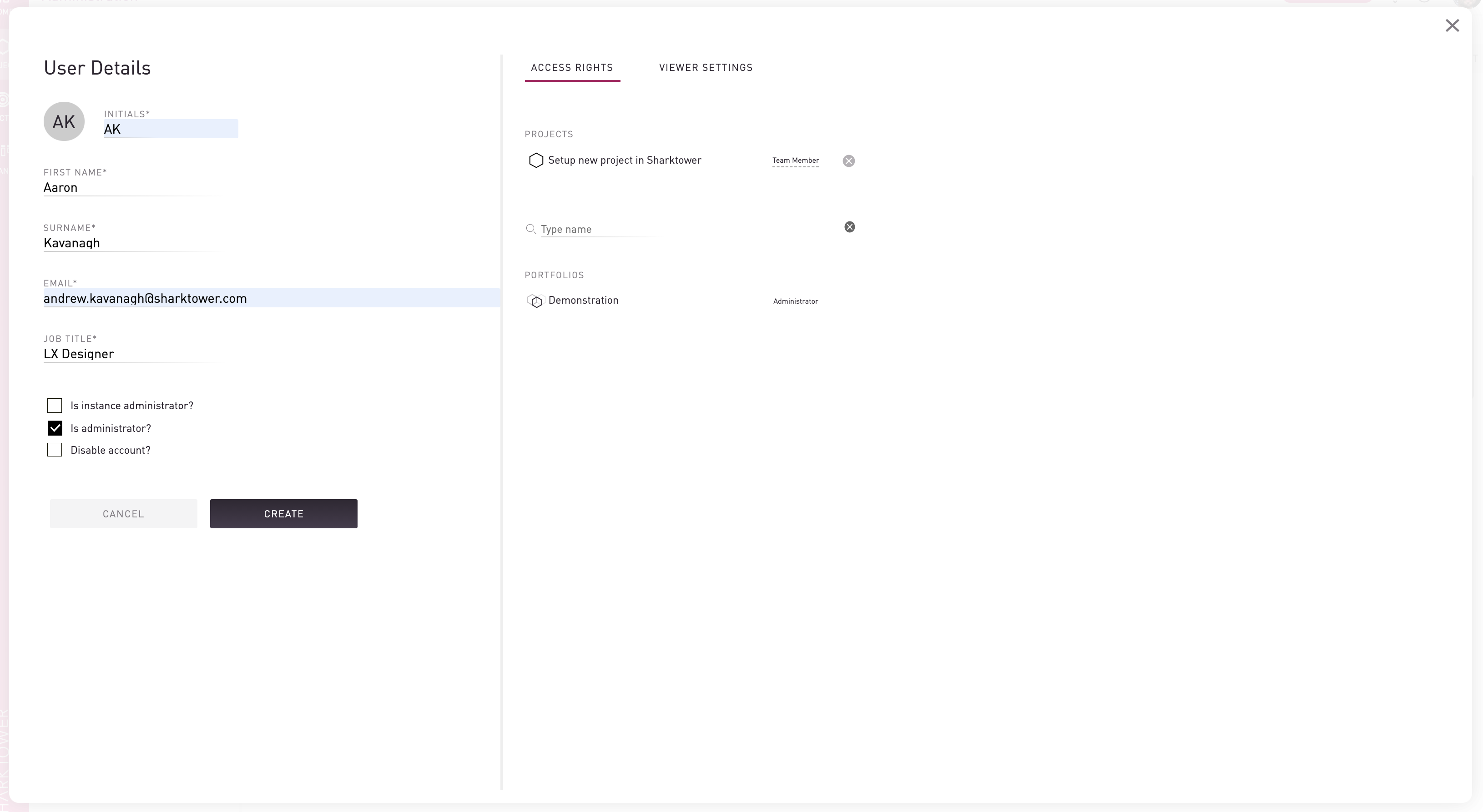Click into the First Name field
This screenshot has height=812, width=1483.
click(130, 188)
